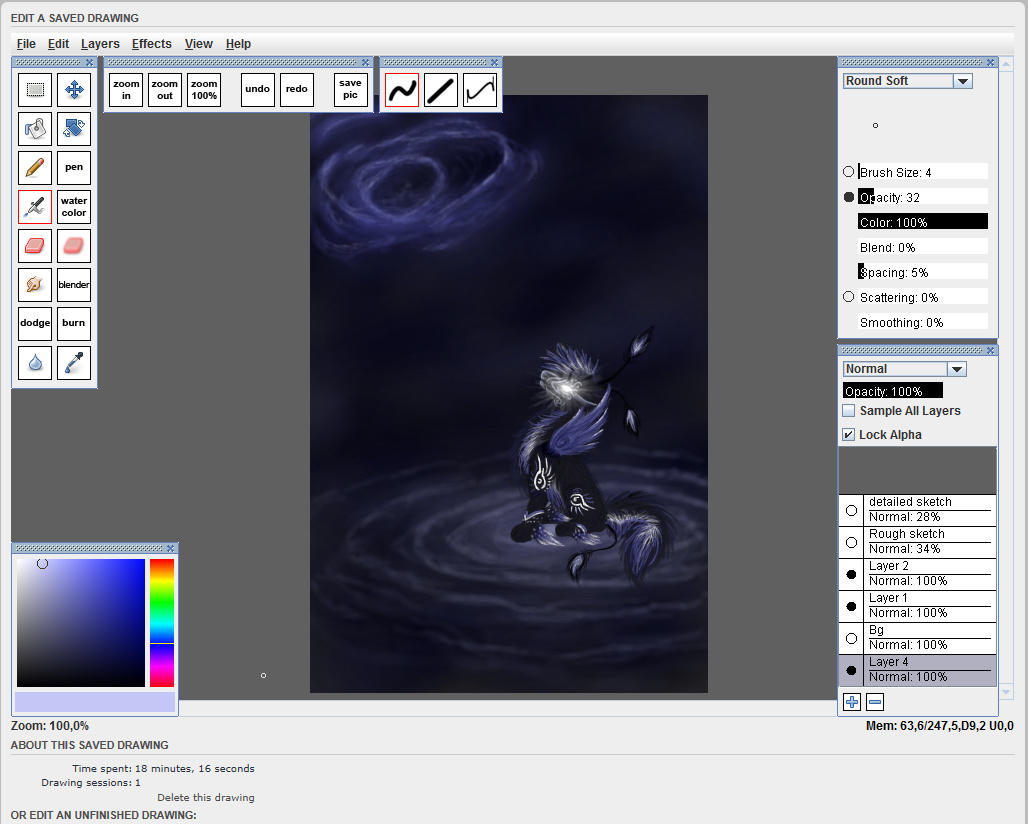Image resolution: width=1028 pixels, height=824 pixels.
Task: Show the detailed sketch layer
Action: pos(852,510)
